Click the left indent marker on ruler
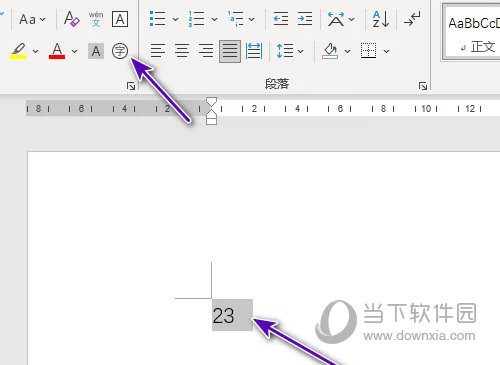The width and height of the screenshot is (500, 365). coord(212,121)
